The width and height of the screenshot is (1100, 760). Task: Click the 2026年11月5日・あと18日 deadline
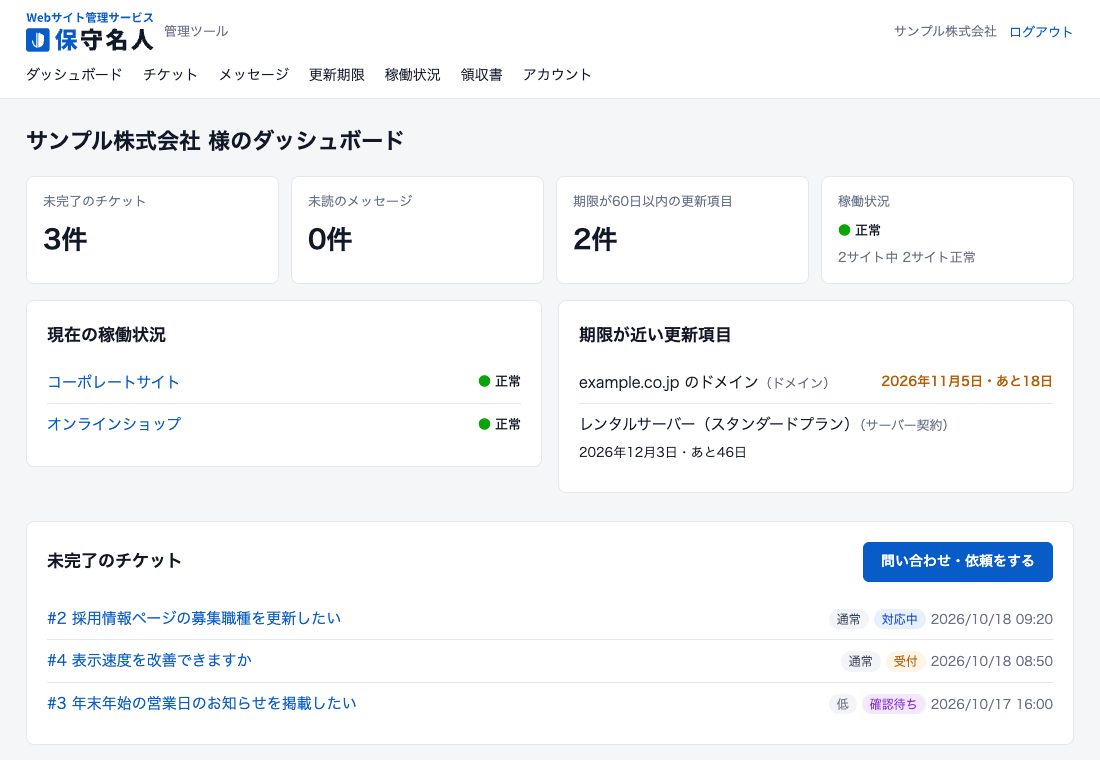pyautogui.click(x=967, y=381)
